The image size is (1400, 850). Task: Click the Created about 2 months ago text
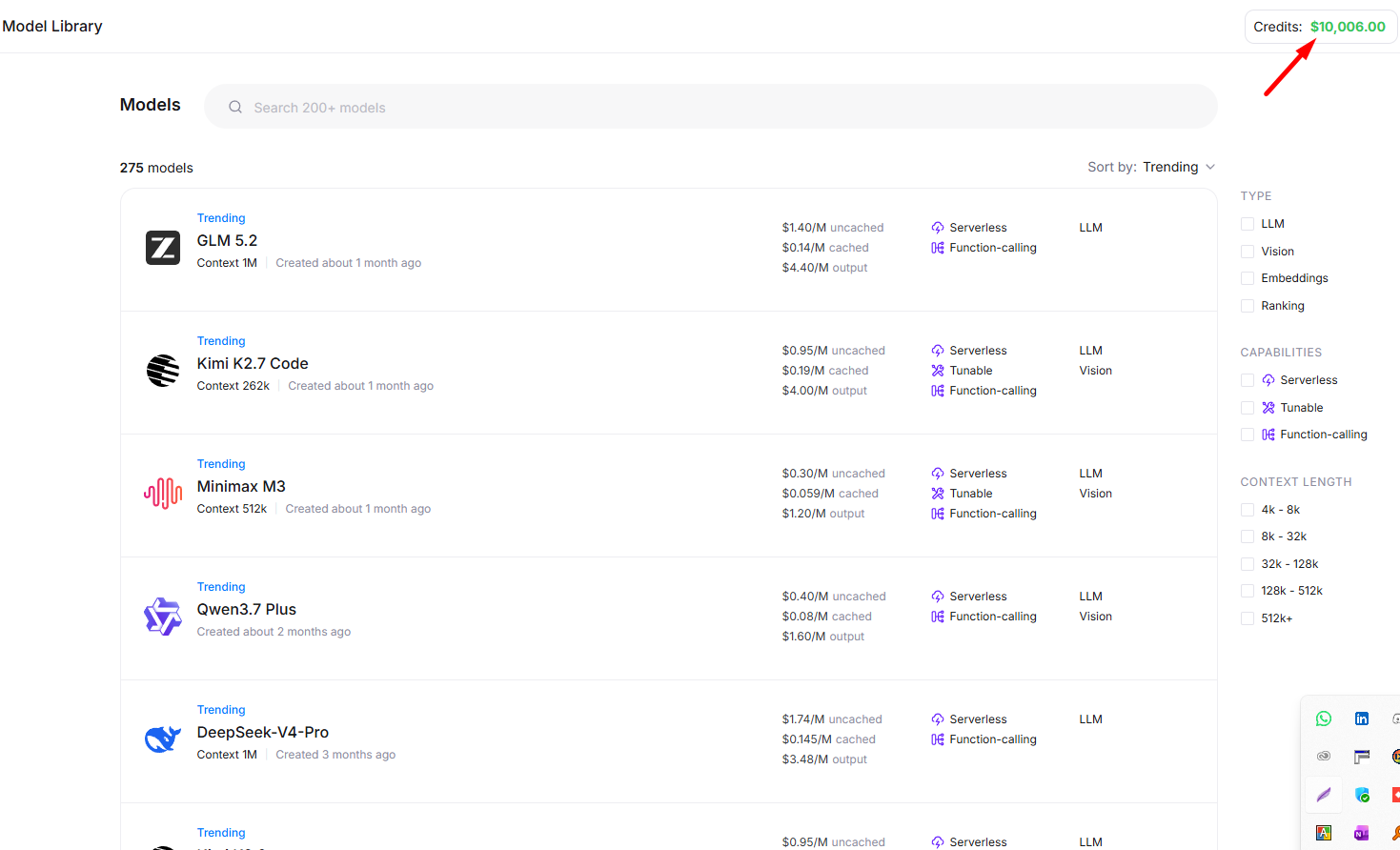(274, 632)
